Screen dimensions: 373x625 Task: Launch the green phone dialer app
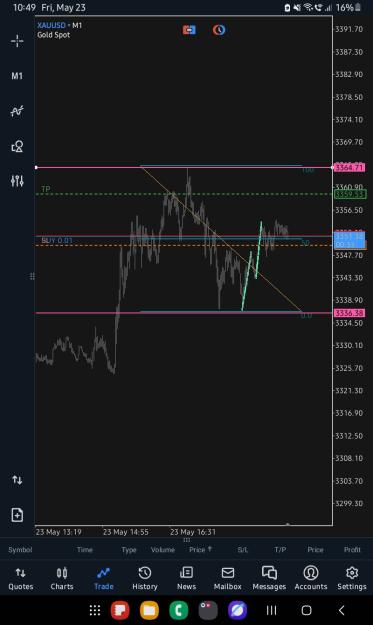(x=179, y=610)
